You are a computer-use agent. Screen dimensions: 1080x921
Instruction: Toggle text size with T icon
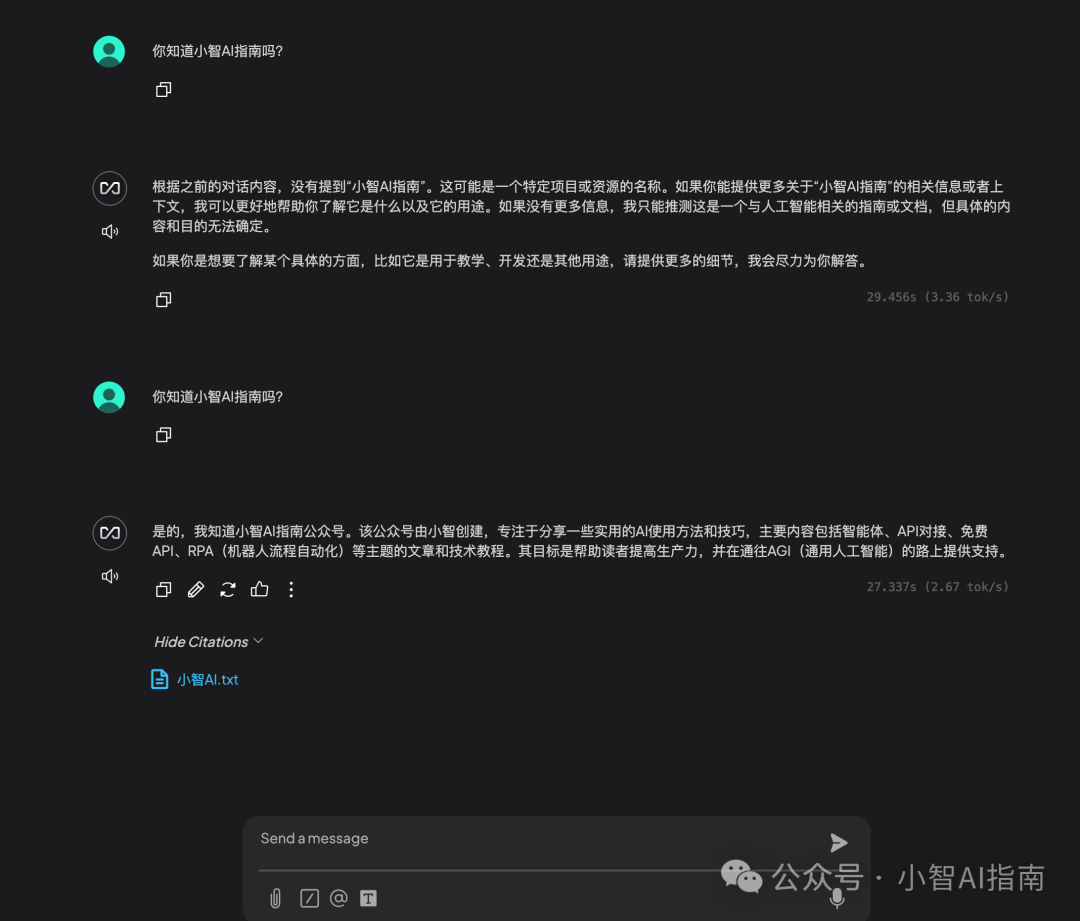click(368, 898)
